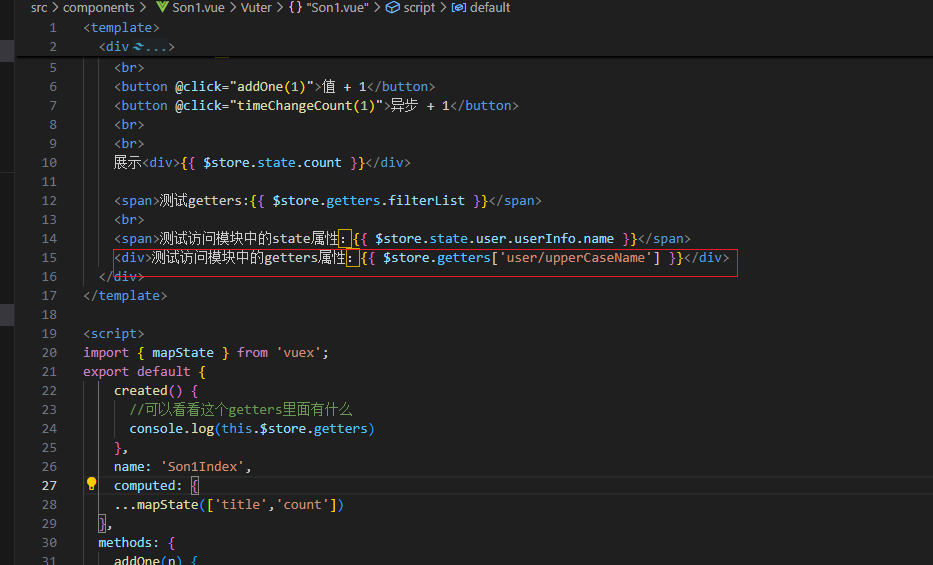
Task: Click 'Son1Index' name string on line 26
Action: (x=202, y=466)
